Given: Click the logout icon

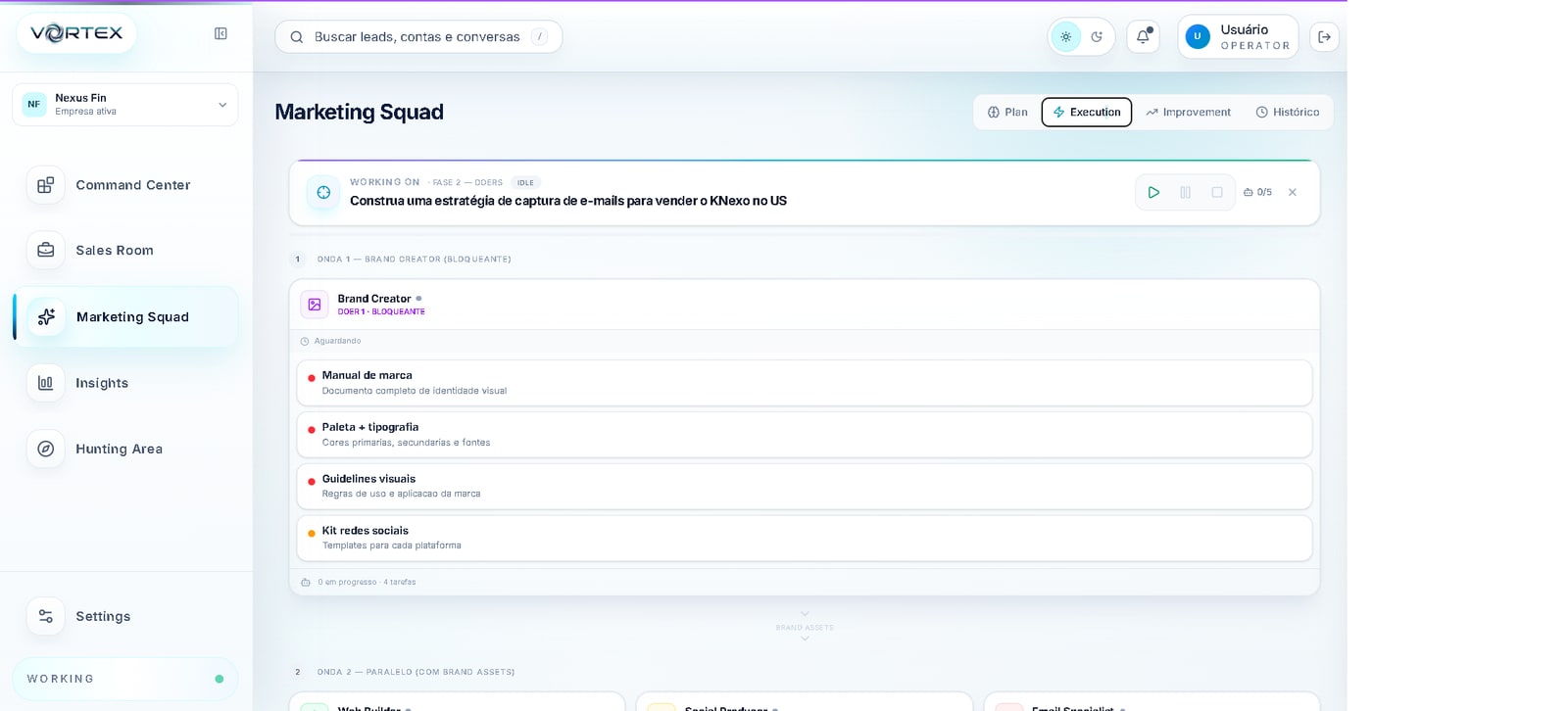Looking at the screenshot, I should point(1324,36).
